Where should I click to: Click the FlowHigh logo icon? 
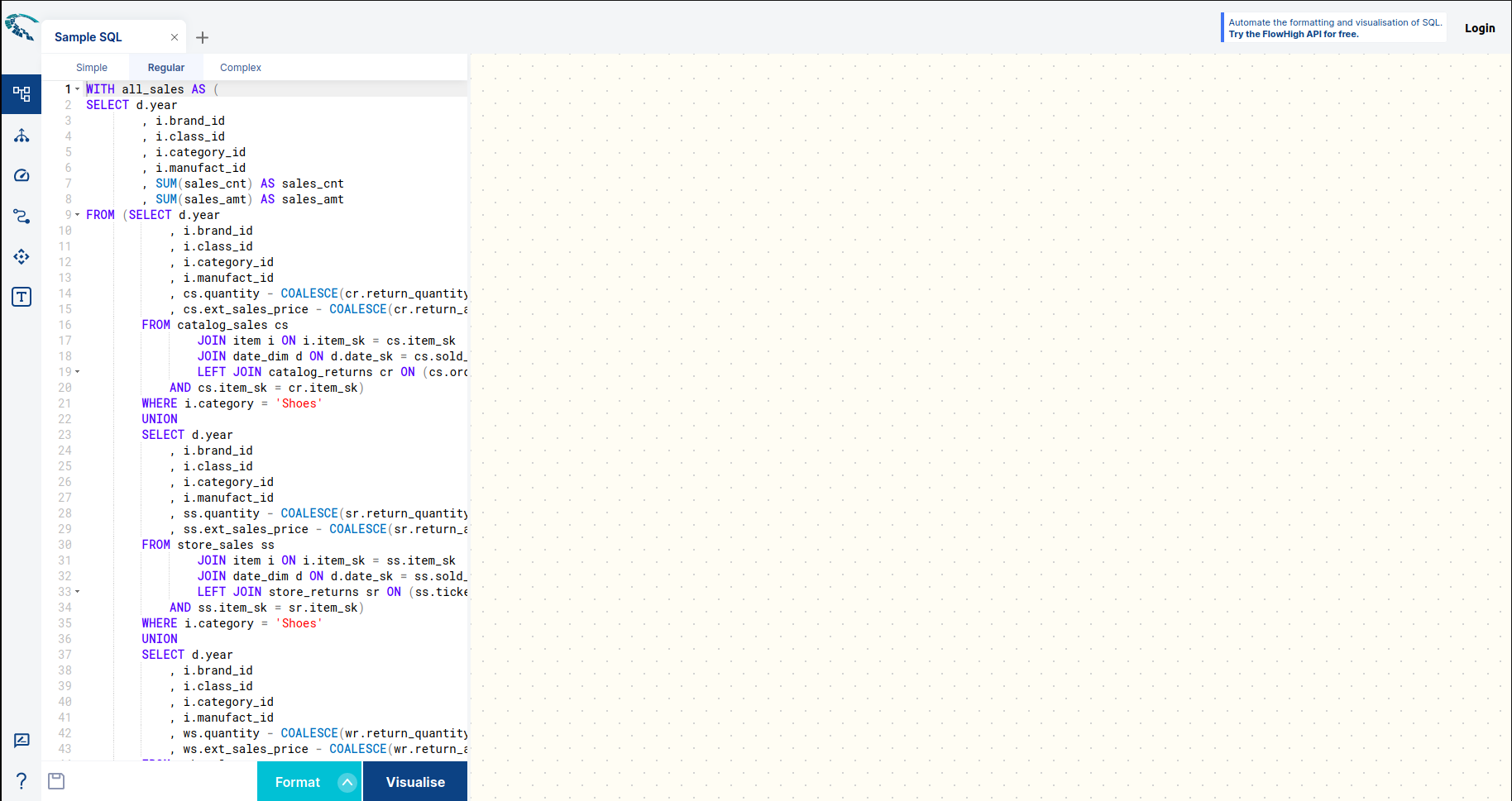[x=21, y=28]
